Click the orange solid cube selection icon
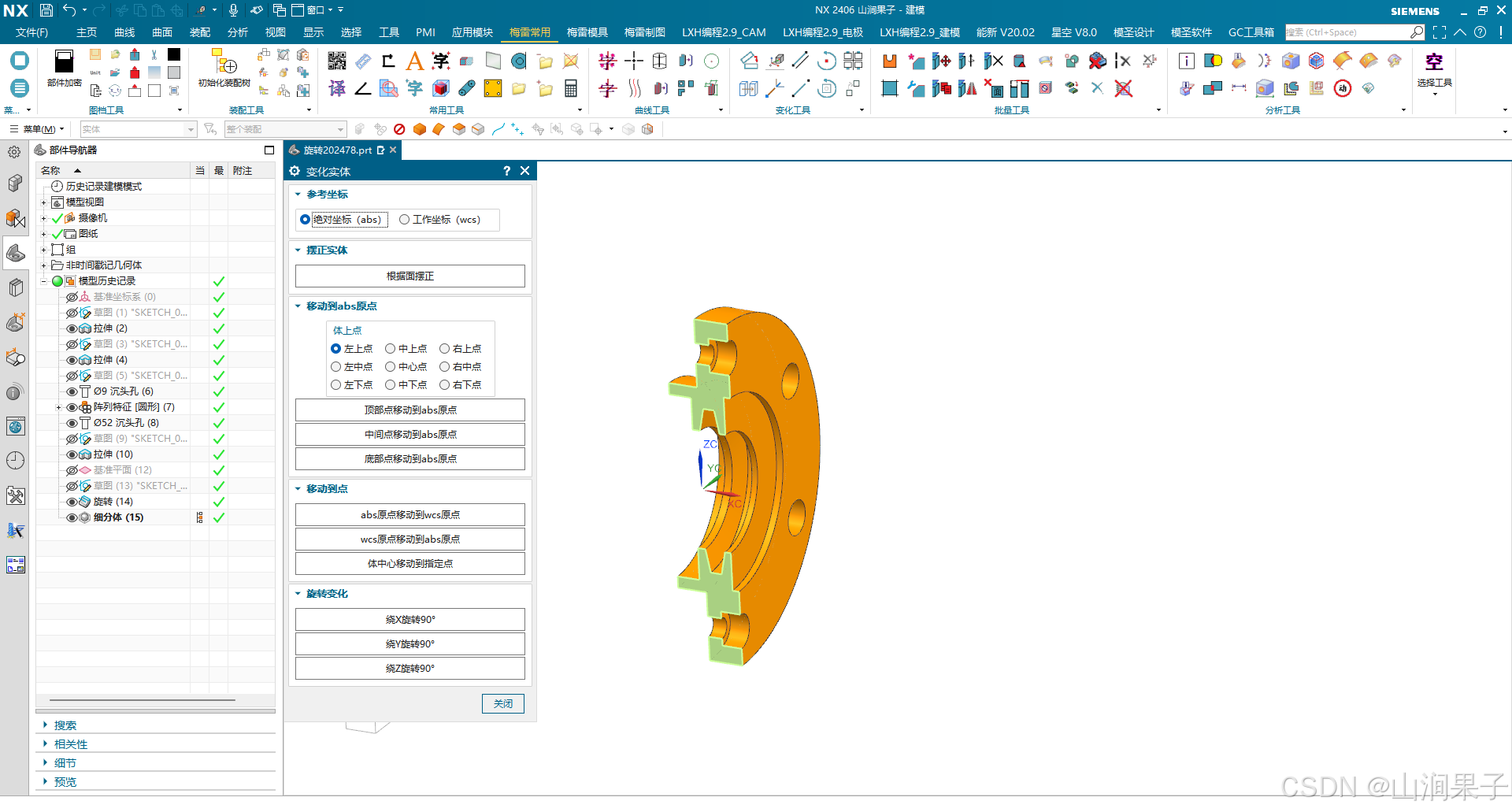1512x812 pixels. [x=419, y=129]
